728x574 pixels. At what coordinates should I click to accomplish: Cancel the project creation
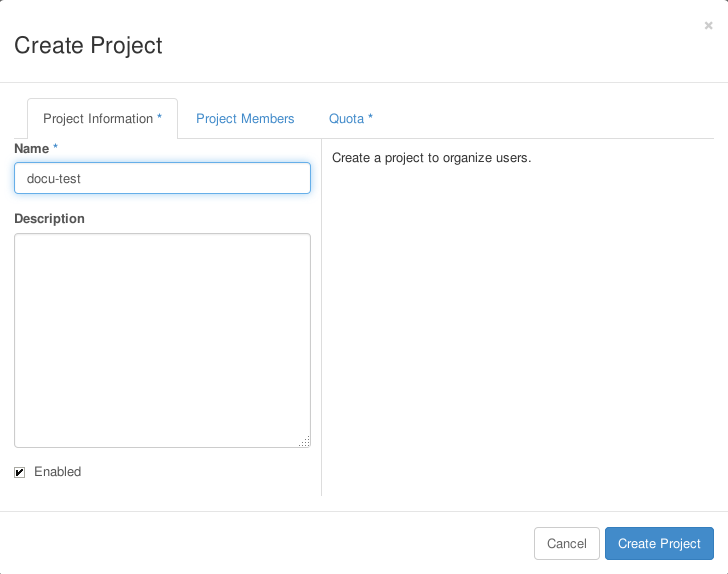(x=566, y=543)
